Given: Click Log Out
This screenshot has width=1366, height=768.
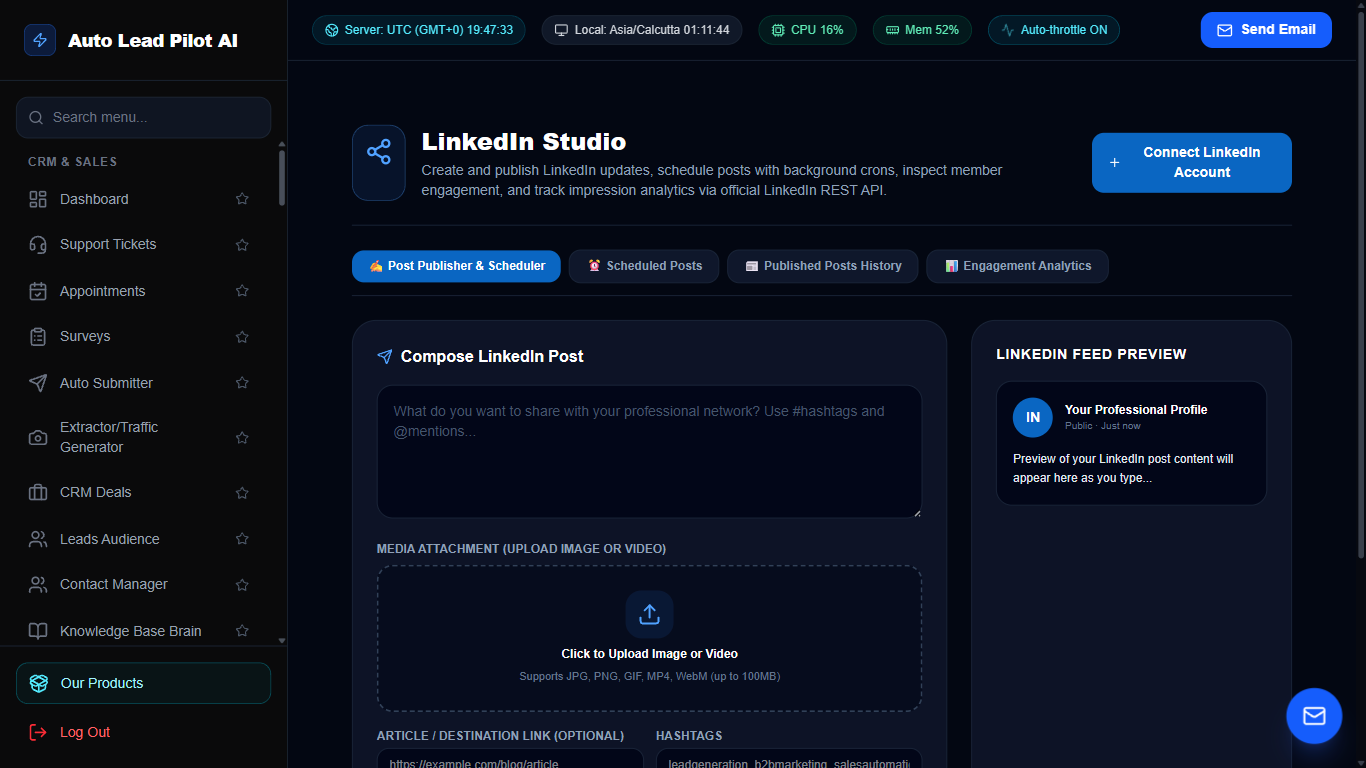Looking at the screenshot, I should pyautogui.click(x=143, y=732).
